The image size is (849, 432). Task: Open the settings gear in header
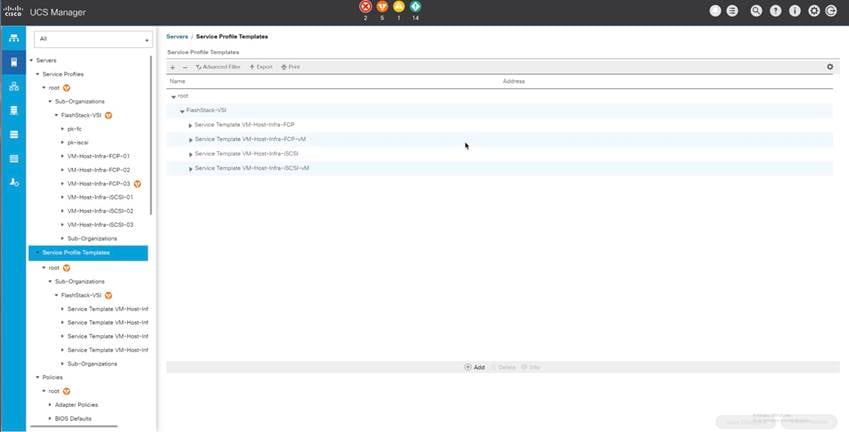pos(814,11)
